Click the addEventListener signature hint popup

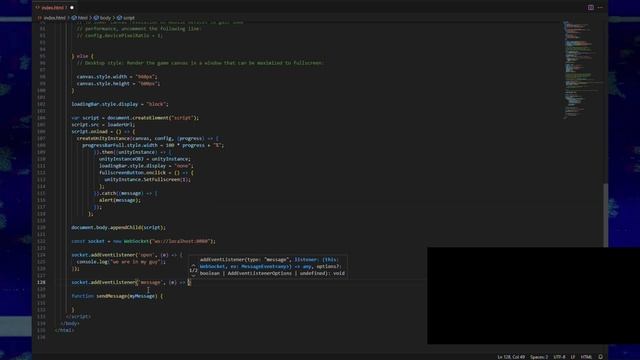tap(267, 267)
